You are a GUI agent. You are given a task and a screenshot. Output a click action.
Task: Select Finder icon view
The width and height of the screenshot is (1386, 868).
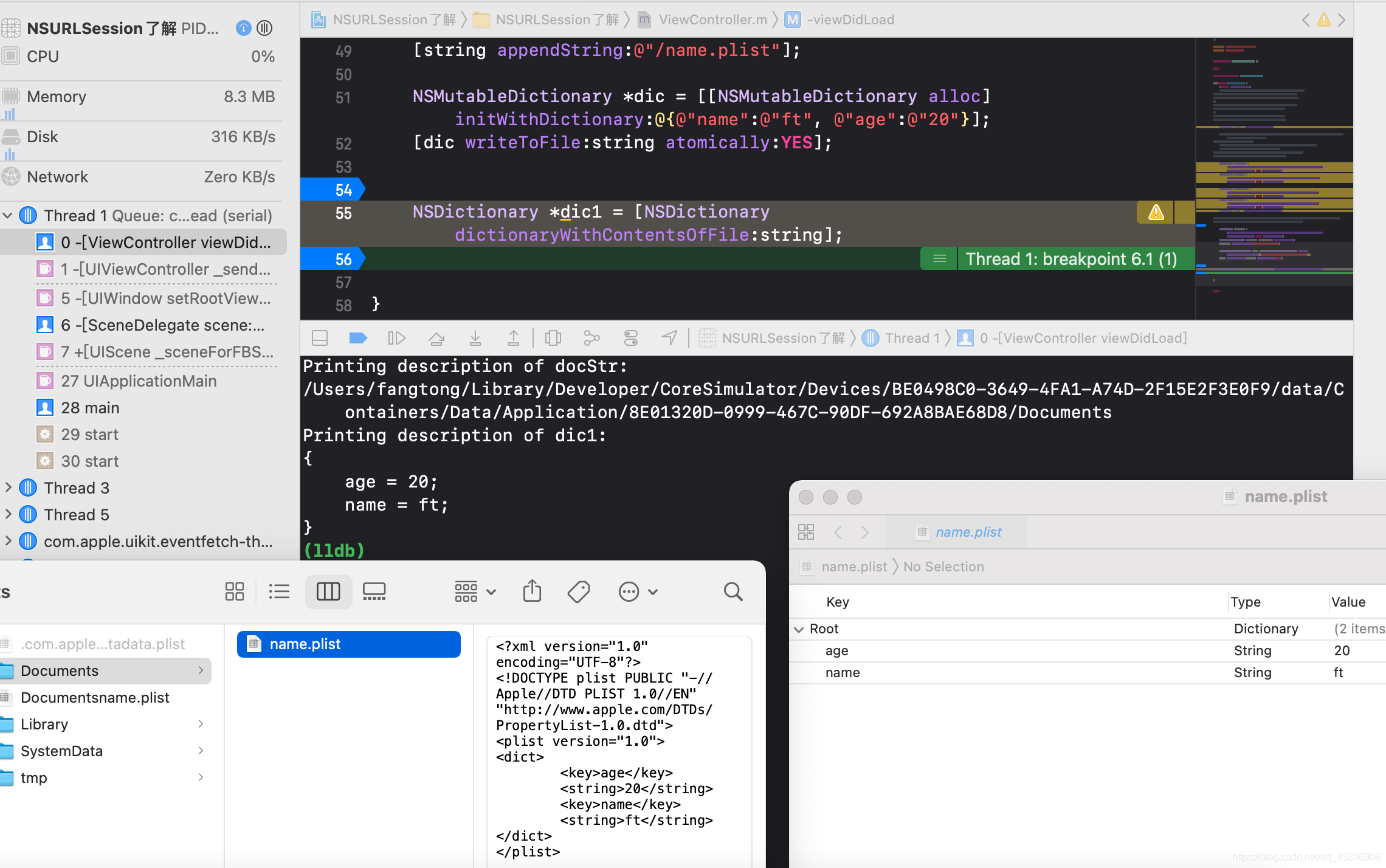click(x=235, y=591)
